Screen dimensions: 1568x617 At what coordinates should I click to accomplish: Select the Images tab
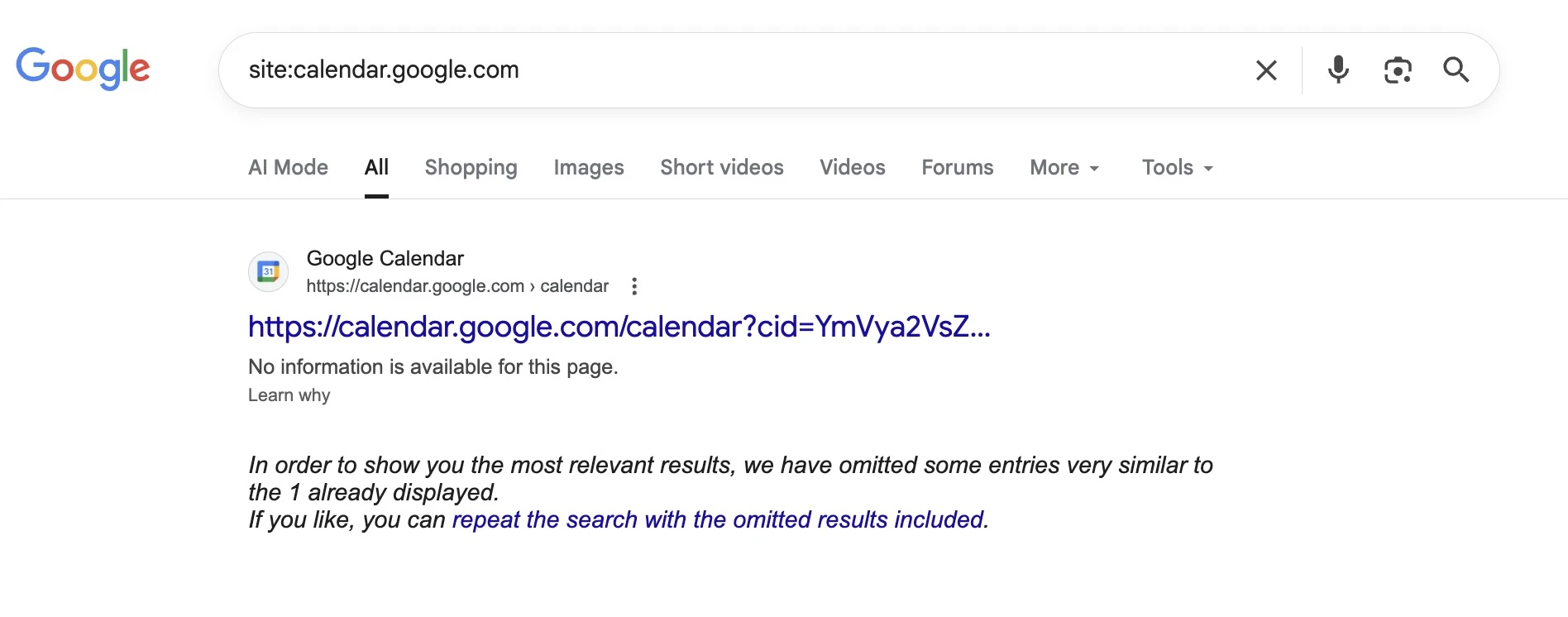pos(589,168)
